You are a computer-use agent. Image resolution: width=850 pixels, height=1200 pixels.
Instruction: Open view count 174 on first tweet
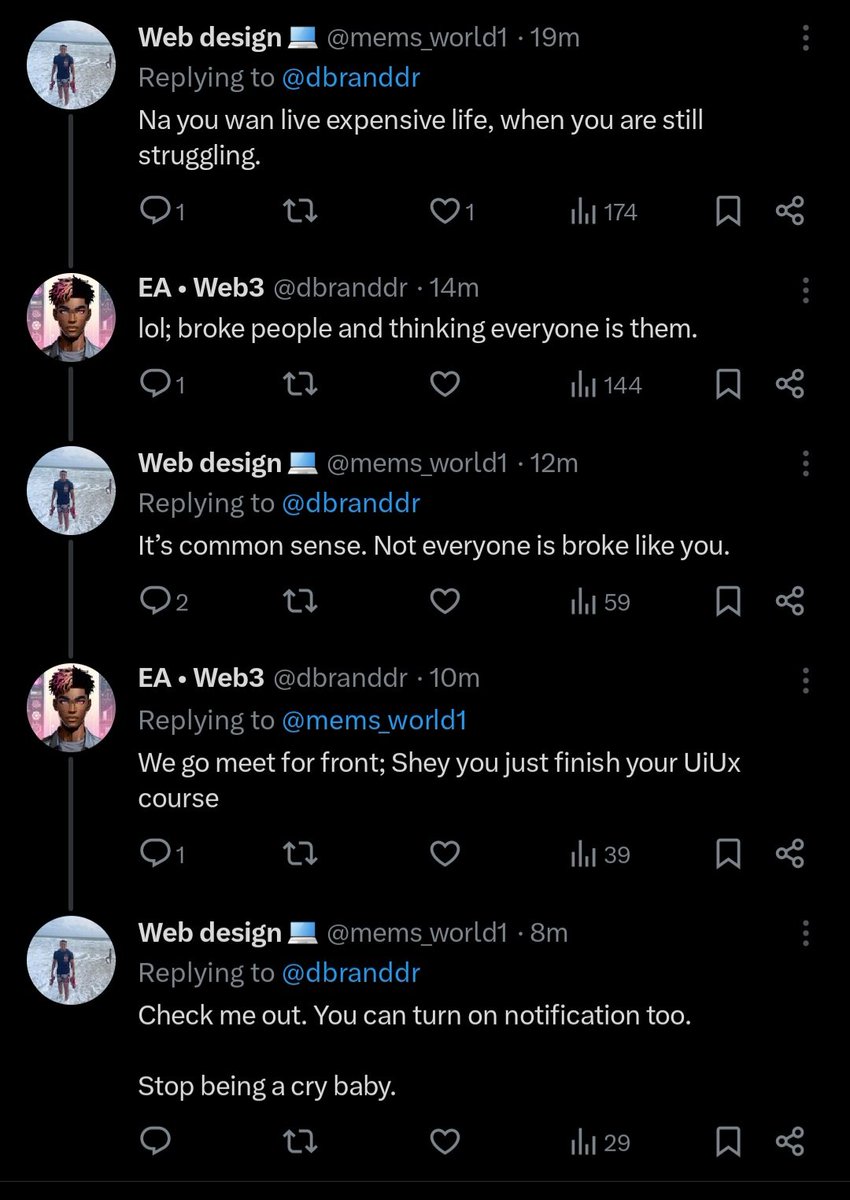tap(603, 211)
